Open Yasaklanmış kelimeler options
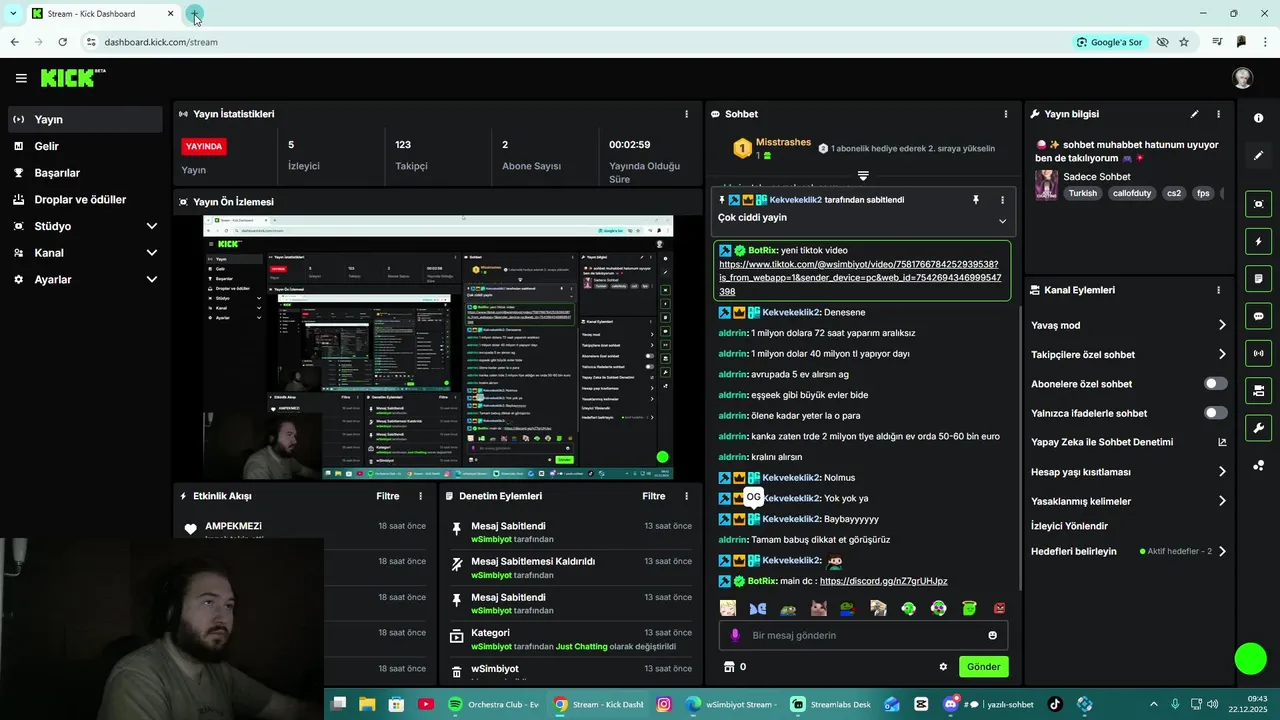Viewport: 1280px width, 720px height. pos(1222,501)
